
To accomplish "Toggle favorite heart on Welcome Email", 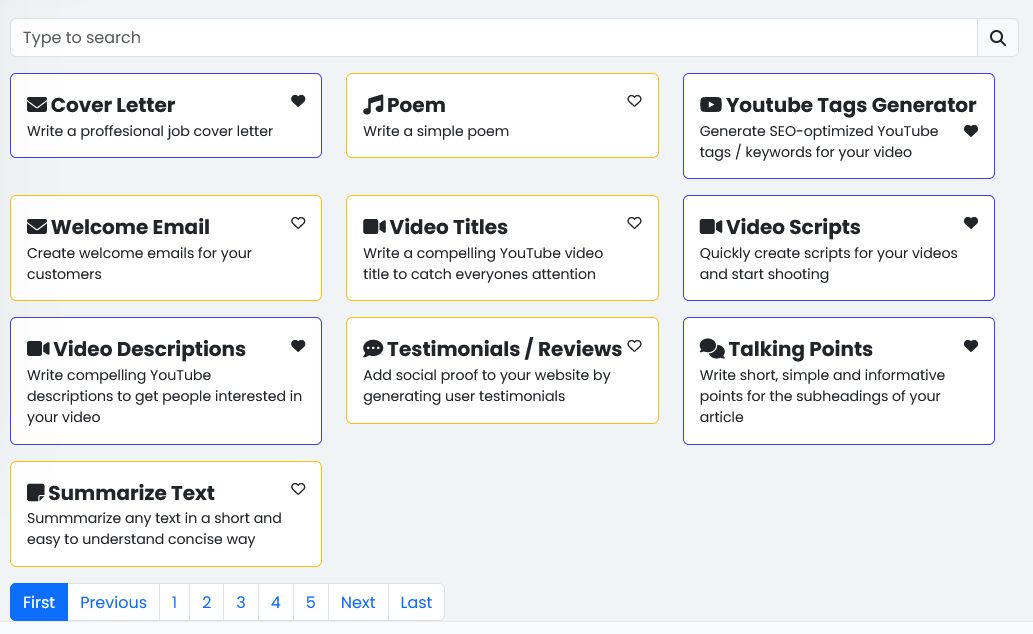I will pos(298,223).
